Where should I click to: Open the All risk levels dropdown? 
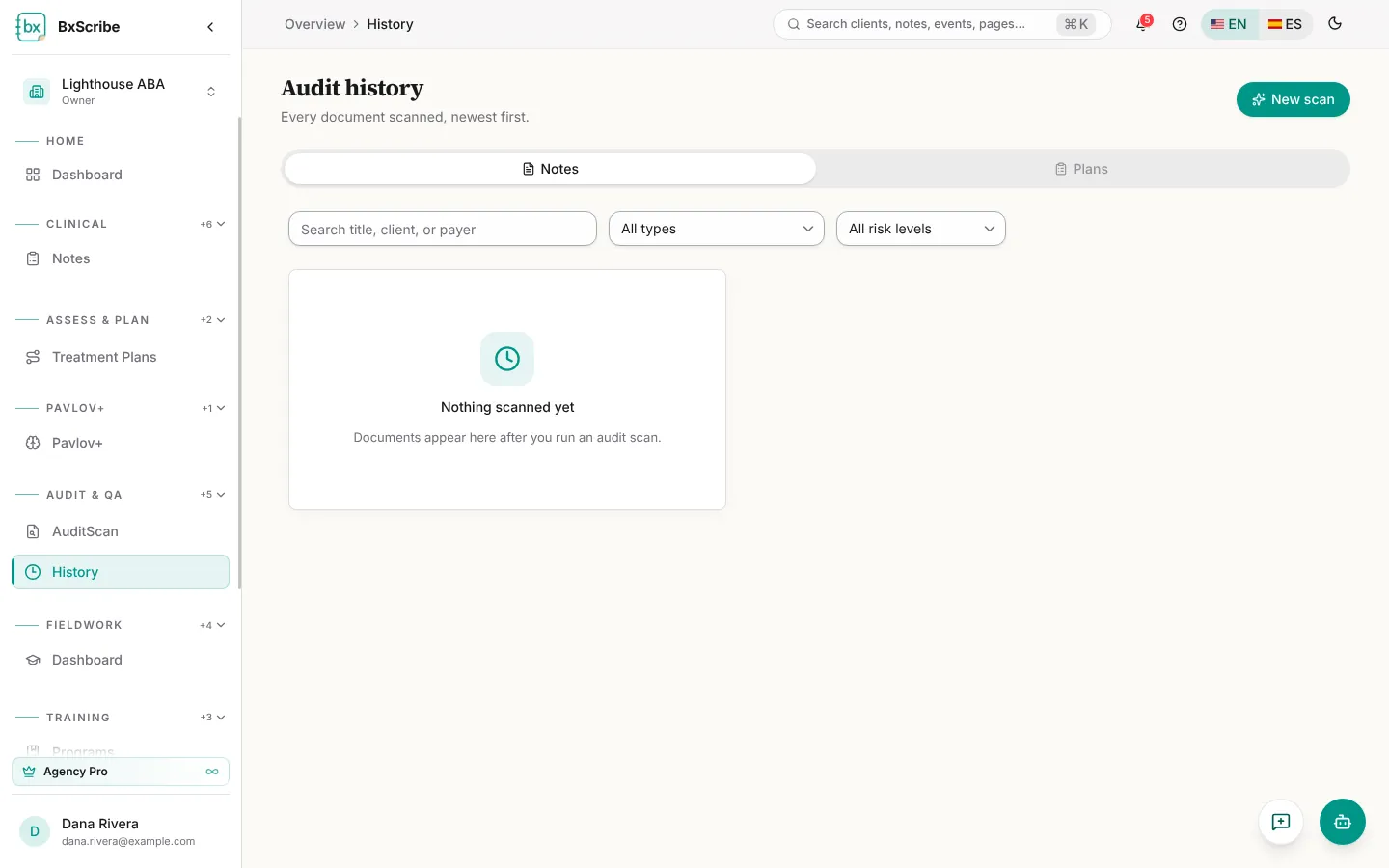click(921, 229)
